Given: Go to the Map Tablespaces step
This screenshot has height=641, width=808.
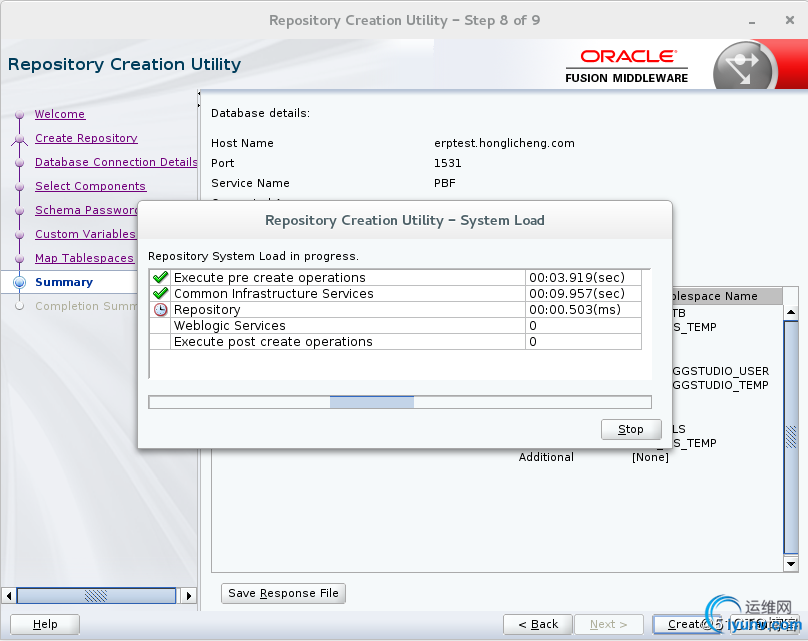Looking at the screenshot, I should click(84, 258).
